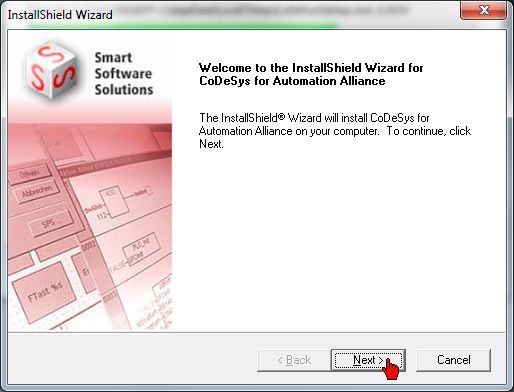The width and height of the screenshot is (514, 392).
Task: Close the InstallShield Wizard window
Action: 484,10
